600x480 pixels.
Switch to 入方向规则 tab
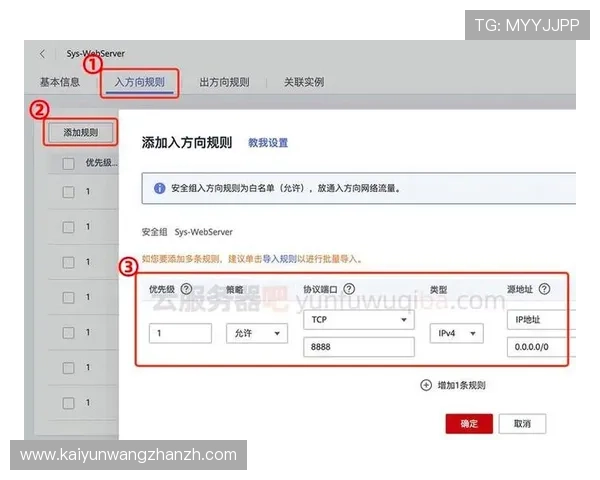coord(140,82)
